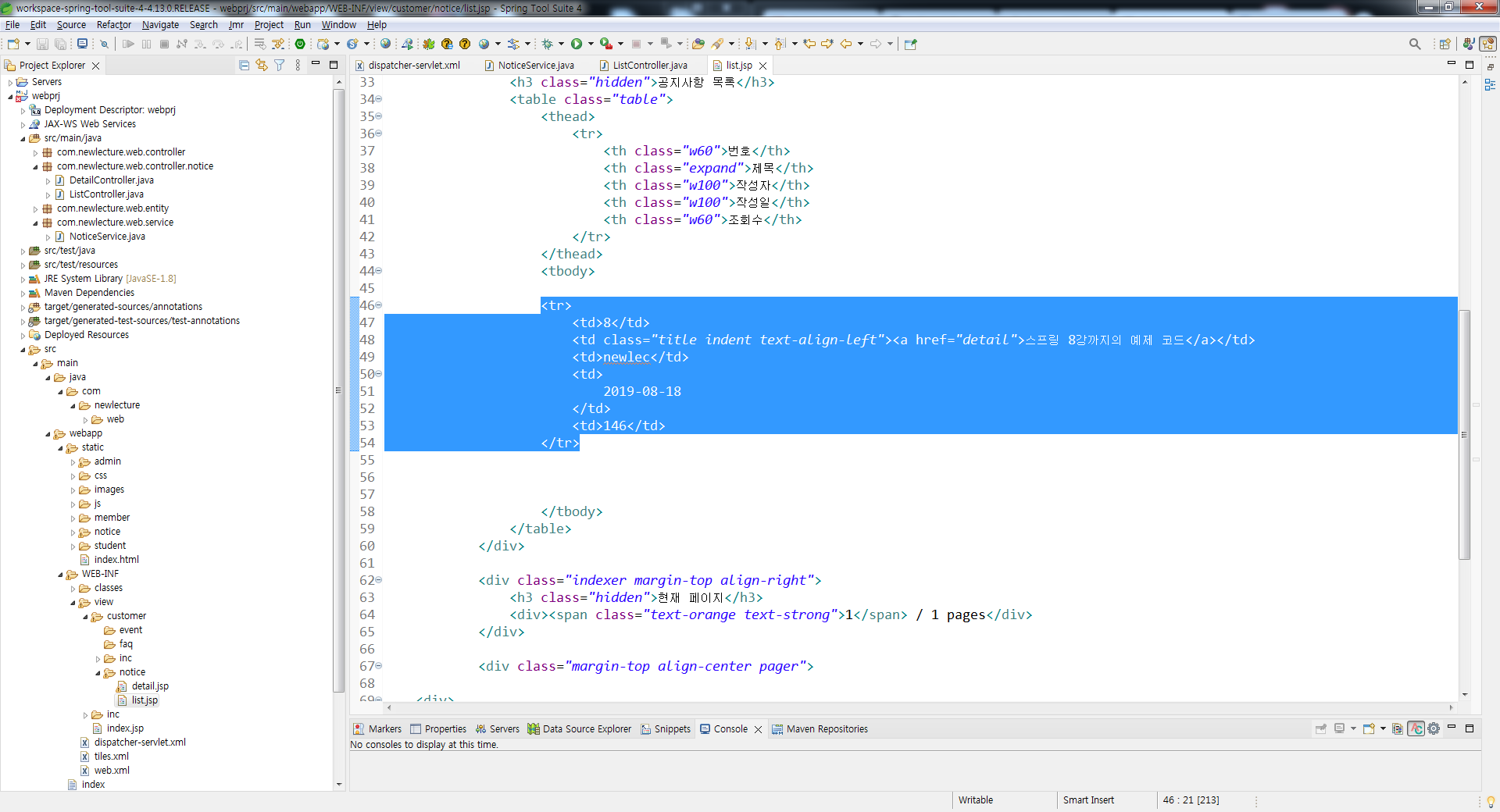
Task: Switch to the Java EE perspective icon
Action: (1469, 44)
